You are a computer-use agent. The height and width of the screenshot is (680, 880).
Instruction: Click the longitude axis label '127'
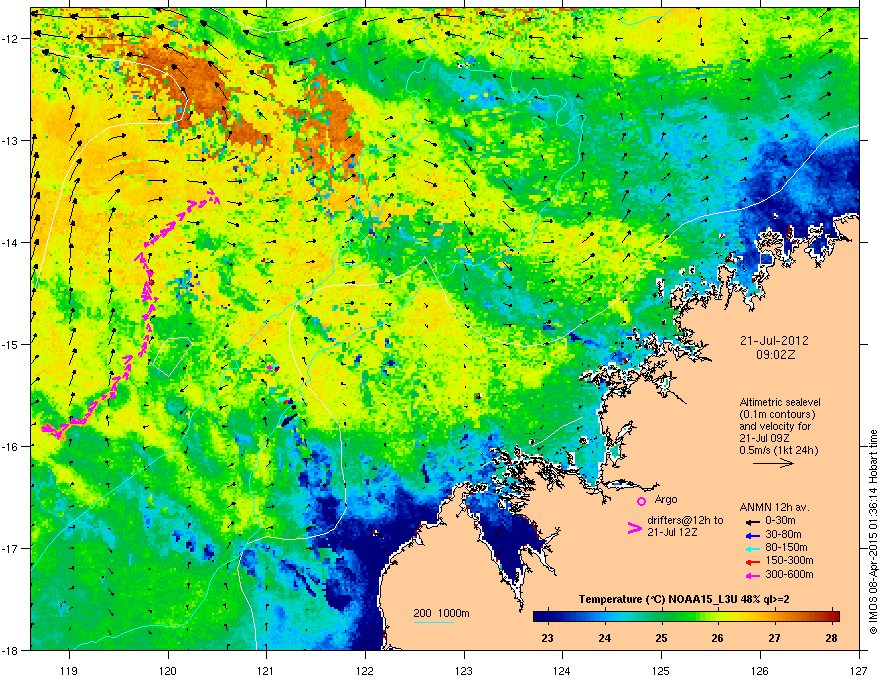tap(859, 670)
